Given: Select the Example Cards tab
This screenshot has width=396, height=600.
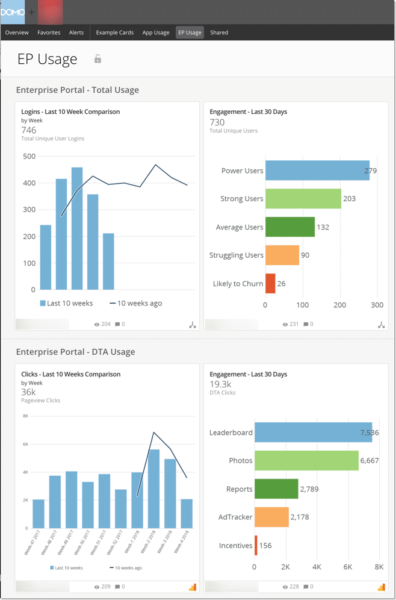Looking at the screenshot, I should 115,33.
